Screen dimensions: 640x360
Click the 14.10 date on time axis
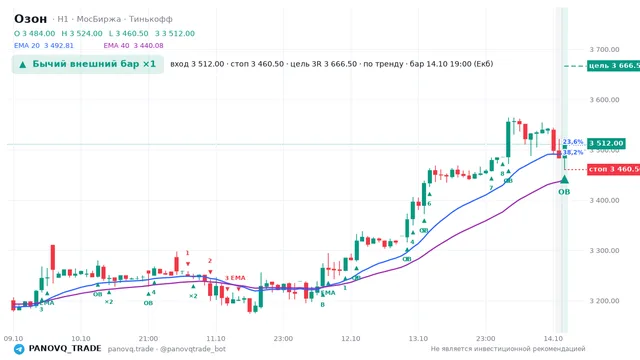553,339
